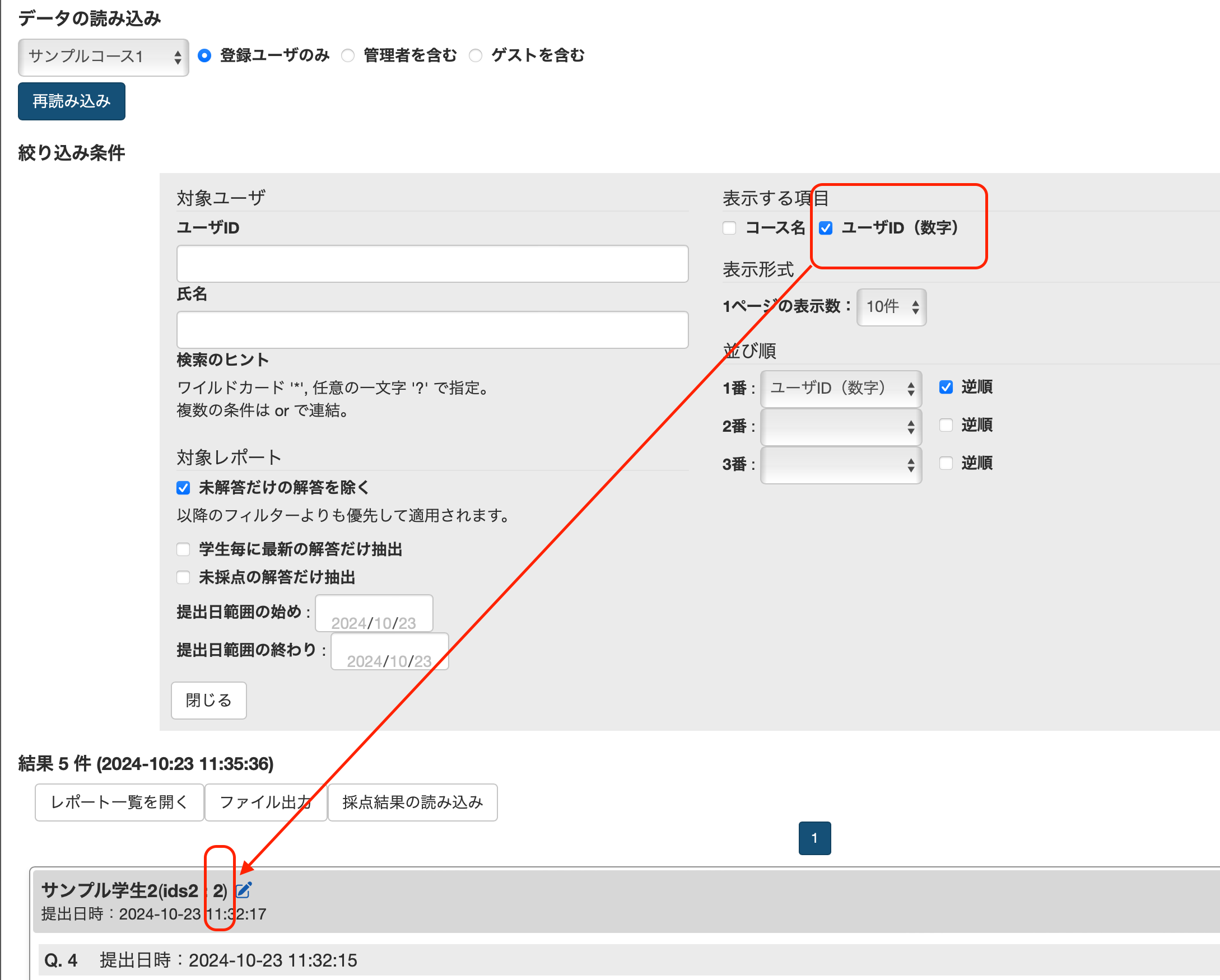
Task: Open the 10件 per-page dropdown
Action: coord(891,307)
